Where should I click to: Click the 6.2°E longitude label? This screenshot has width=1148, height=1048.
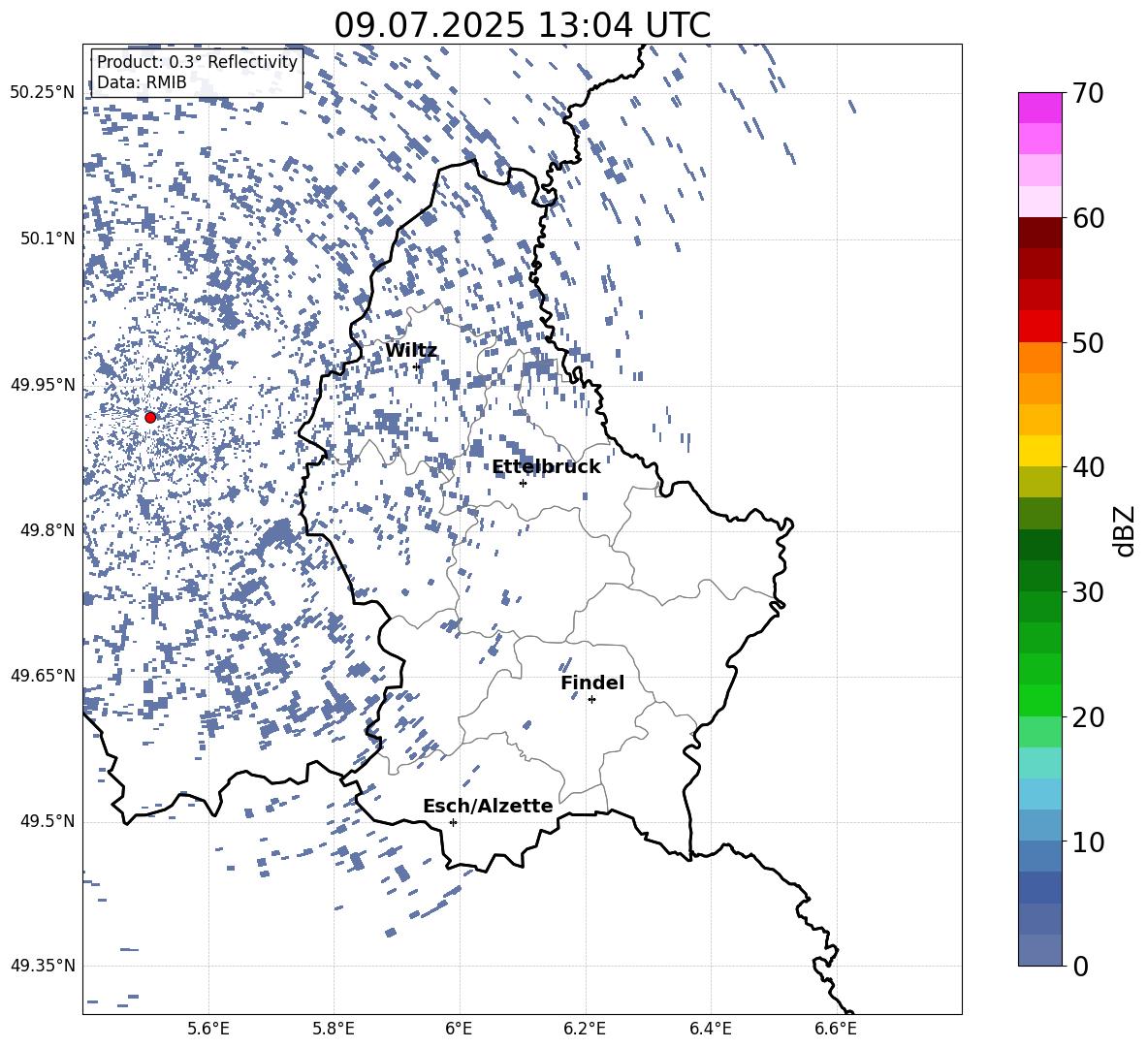(x=585, y=1029)
